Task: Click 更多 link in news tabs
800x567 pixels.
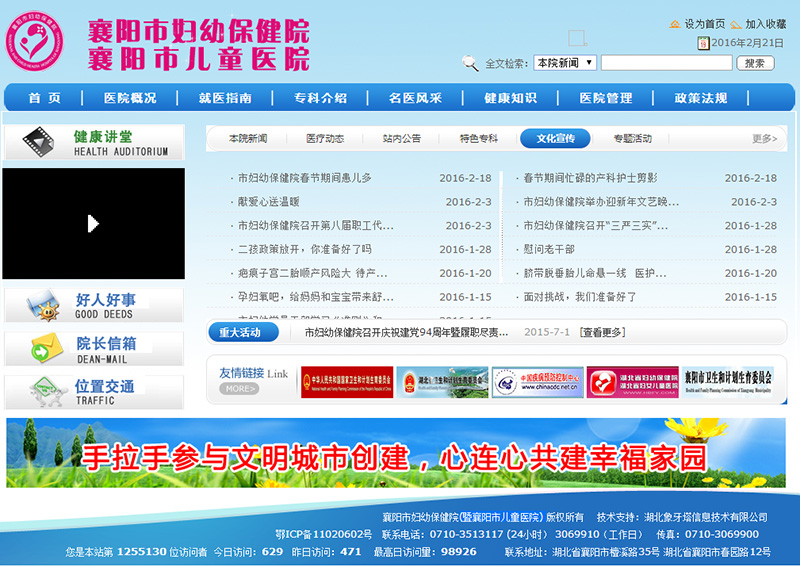Action: (763, 139)
